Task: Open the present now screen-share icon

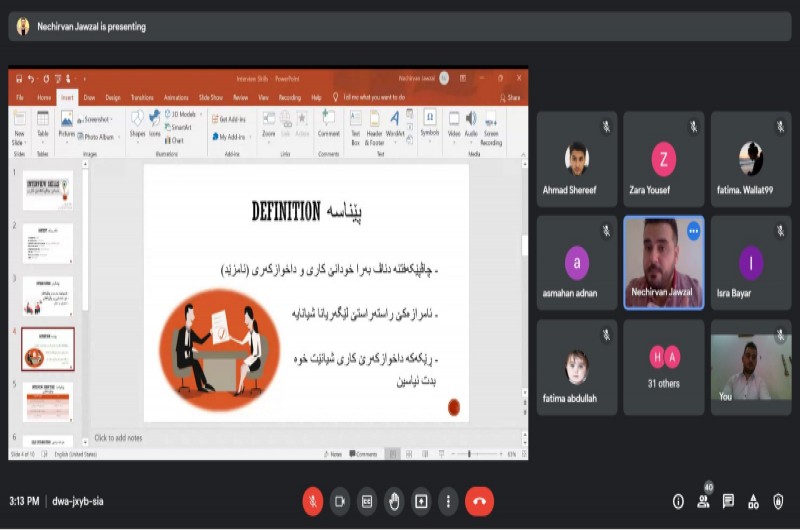Action: tap(421, 501)
